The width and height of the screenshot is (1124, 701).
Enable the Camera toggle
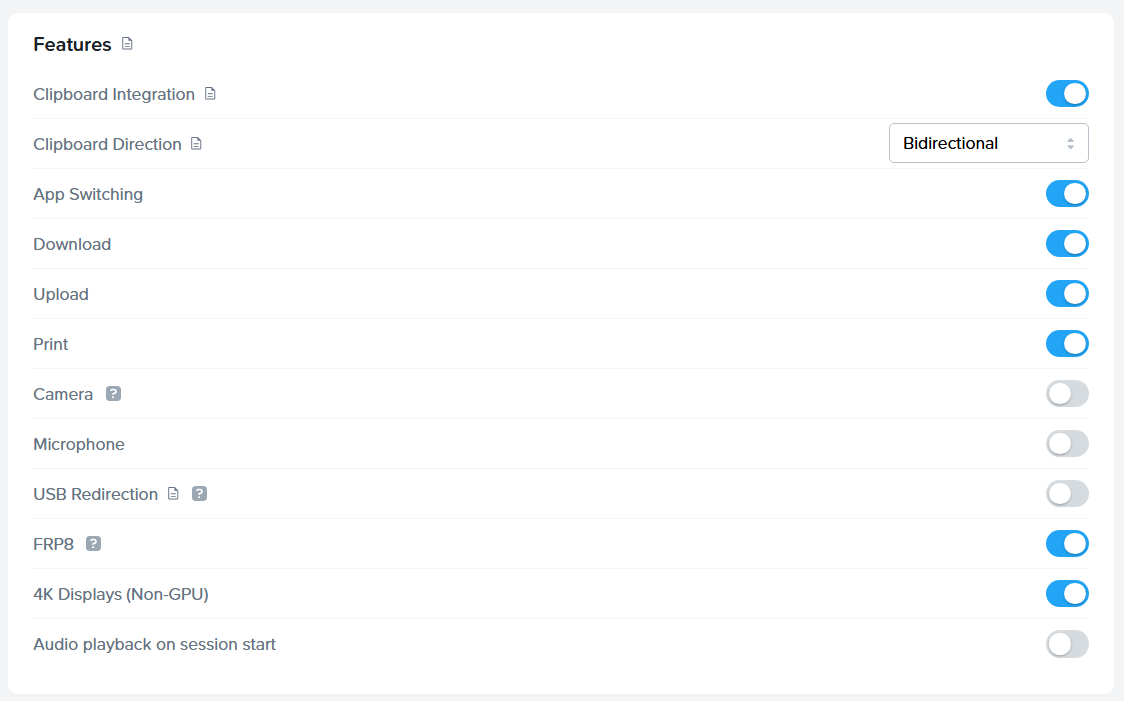click(x=1067, y=394)
